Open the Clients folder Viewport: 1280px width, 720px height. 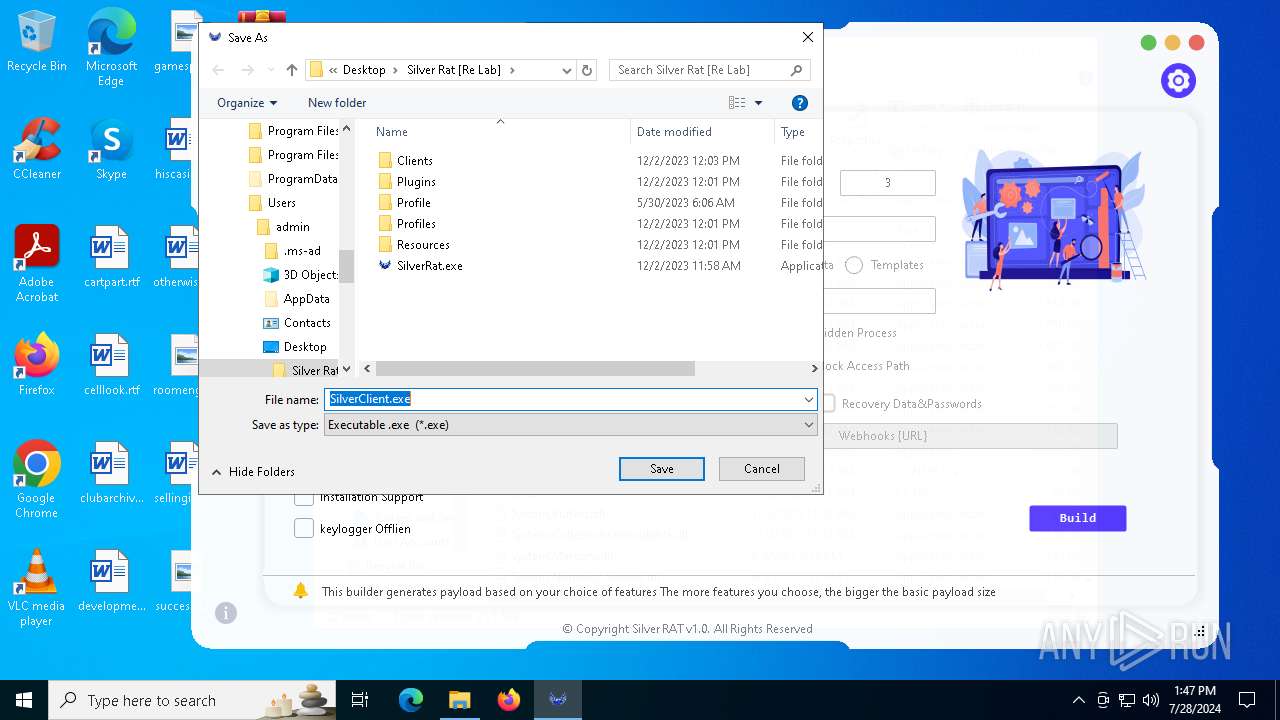tap(415, 160)
